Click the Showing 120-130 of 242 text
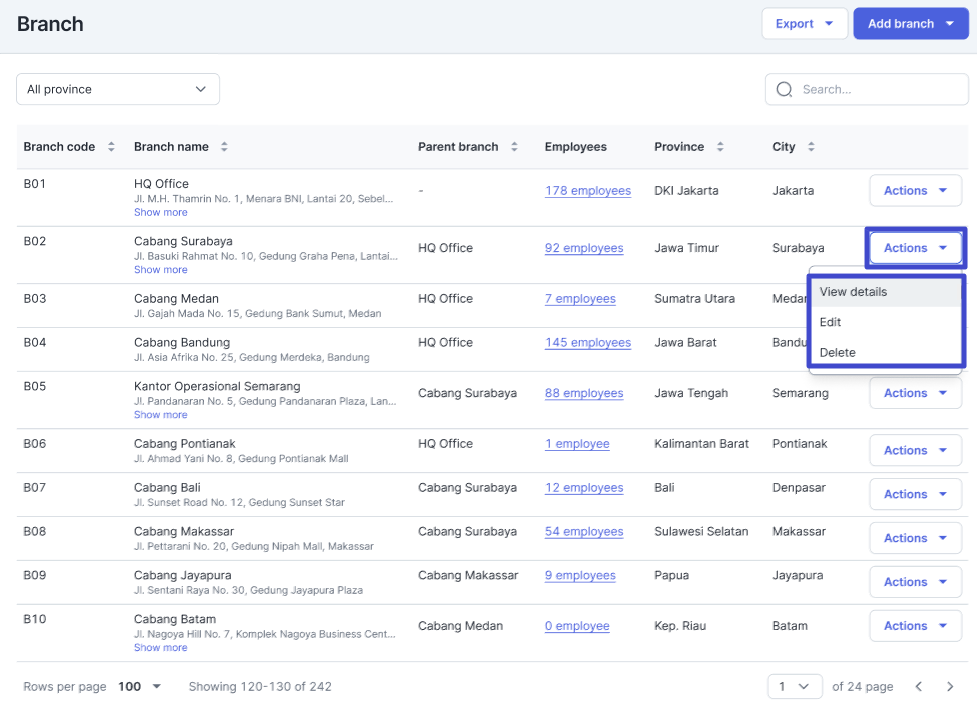This screenshot has width=977, height=708. point(260,687)
